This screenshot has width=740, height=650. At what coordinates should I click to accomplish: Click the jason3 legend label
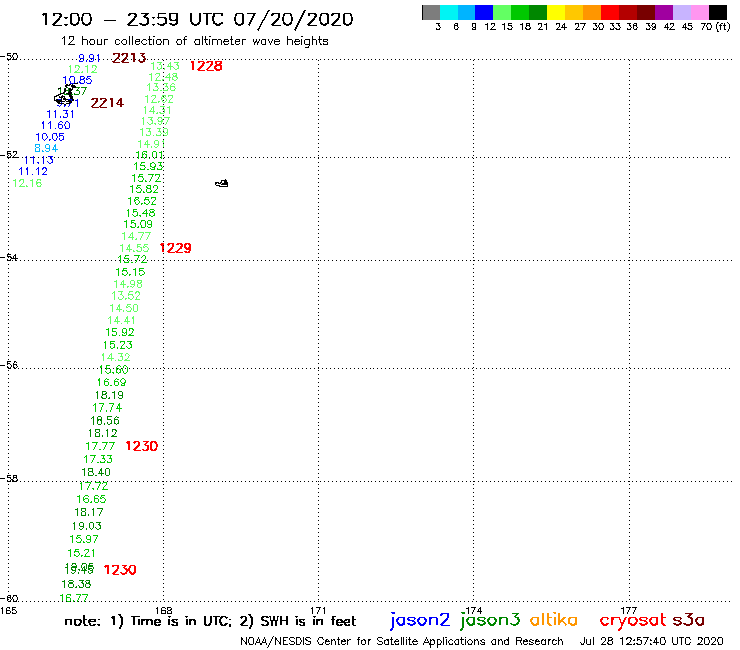point(490,620)
